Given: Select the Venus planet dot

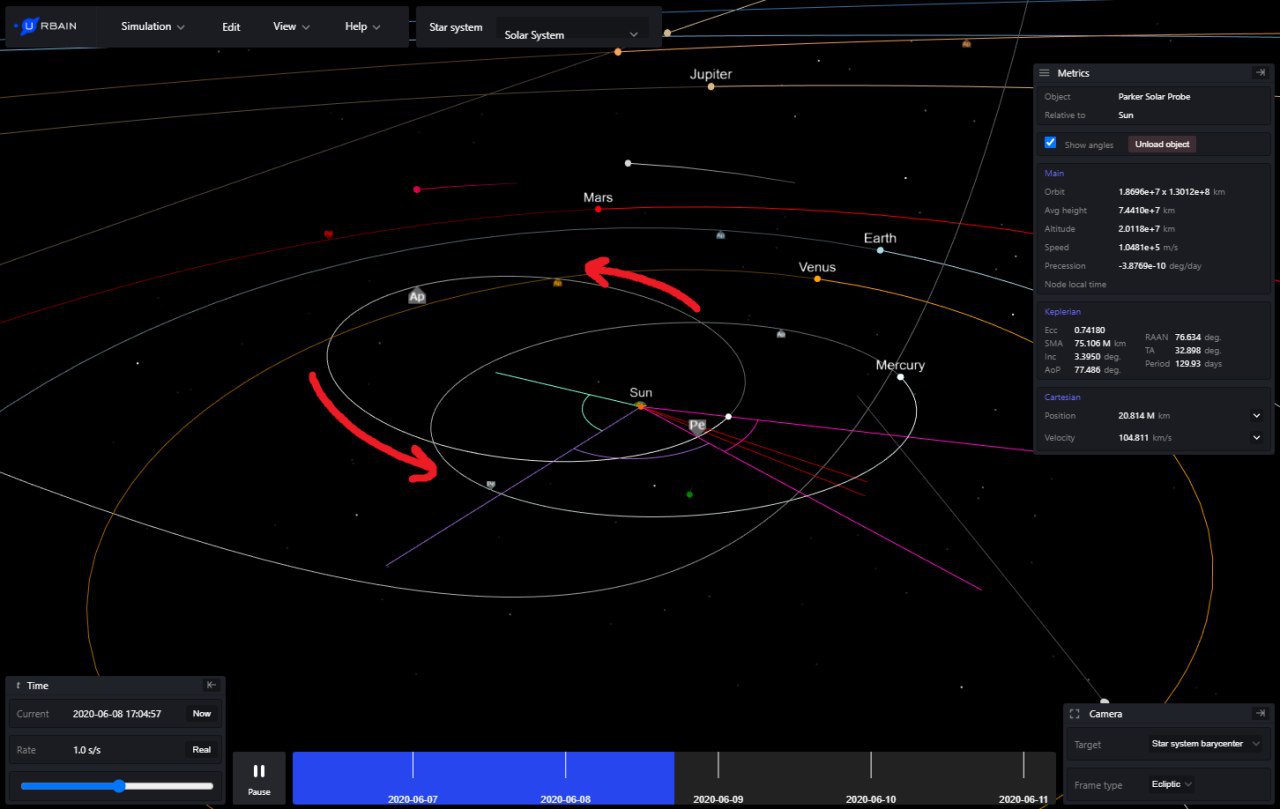Looking at the screenshot, I should point(817,279).
